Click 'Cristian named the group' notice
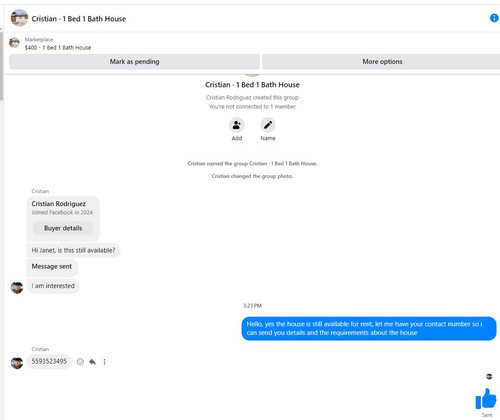The image size is (500, 420). [x=252, y=163]
